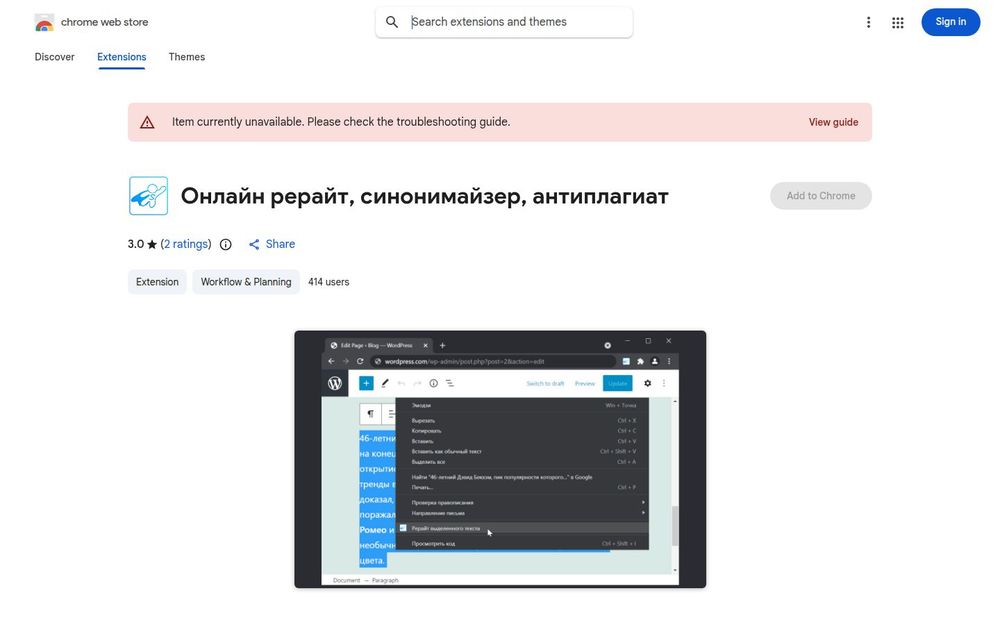Click the extension's superhero logo icon
1000x625 pixels.
click(149, 196)
